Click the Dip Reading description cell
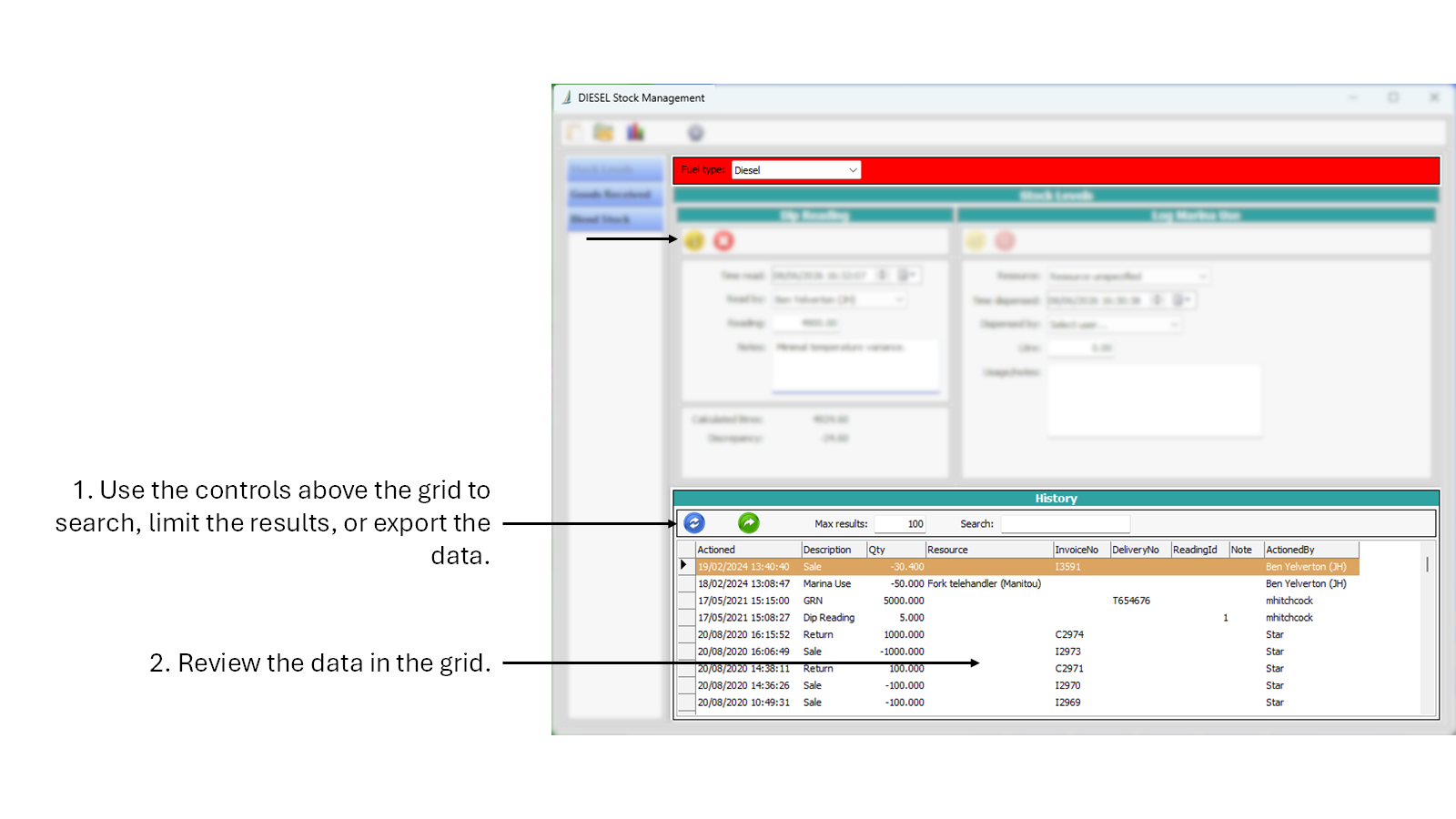The image size is (1456, 819). [829, 618]
